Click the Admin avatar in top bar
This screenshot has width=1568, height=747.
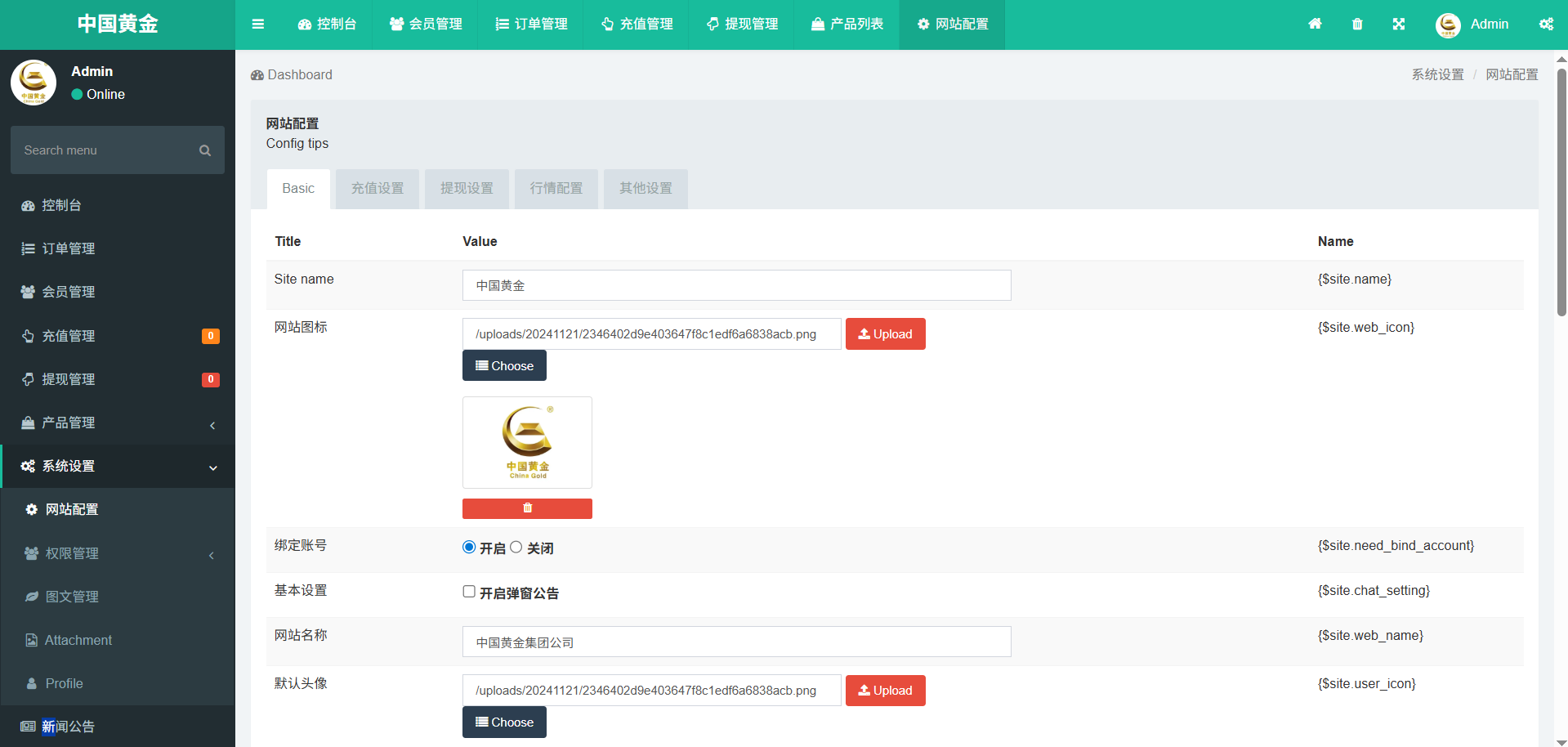click(x=1448, y=25)
